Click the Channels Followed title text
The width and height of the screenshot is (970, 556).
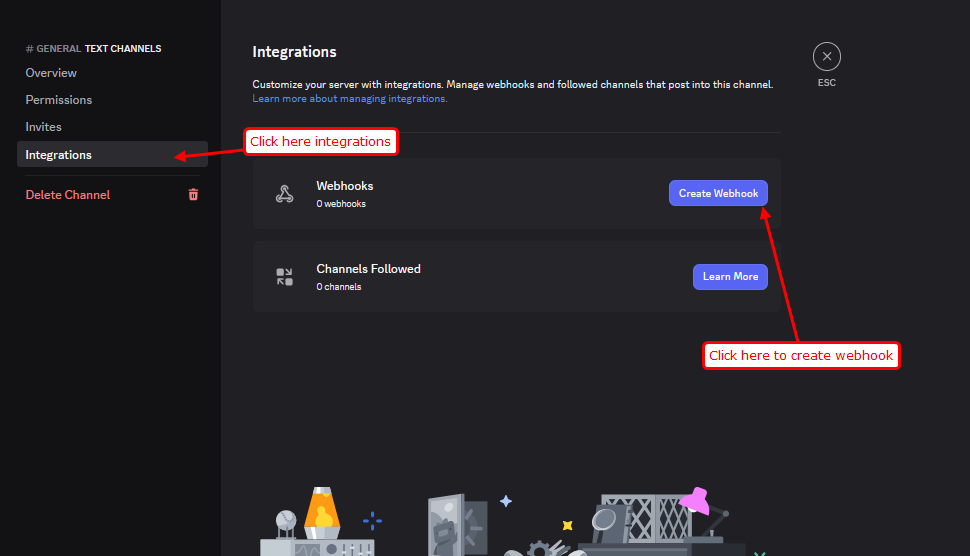click(368, 269)
